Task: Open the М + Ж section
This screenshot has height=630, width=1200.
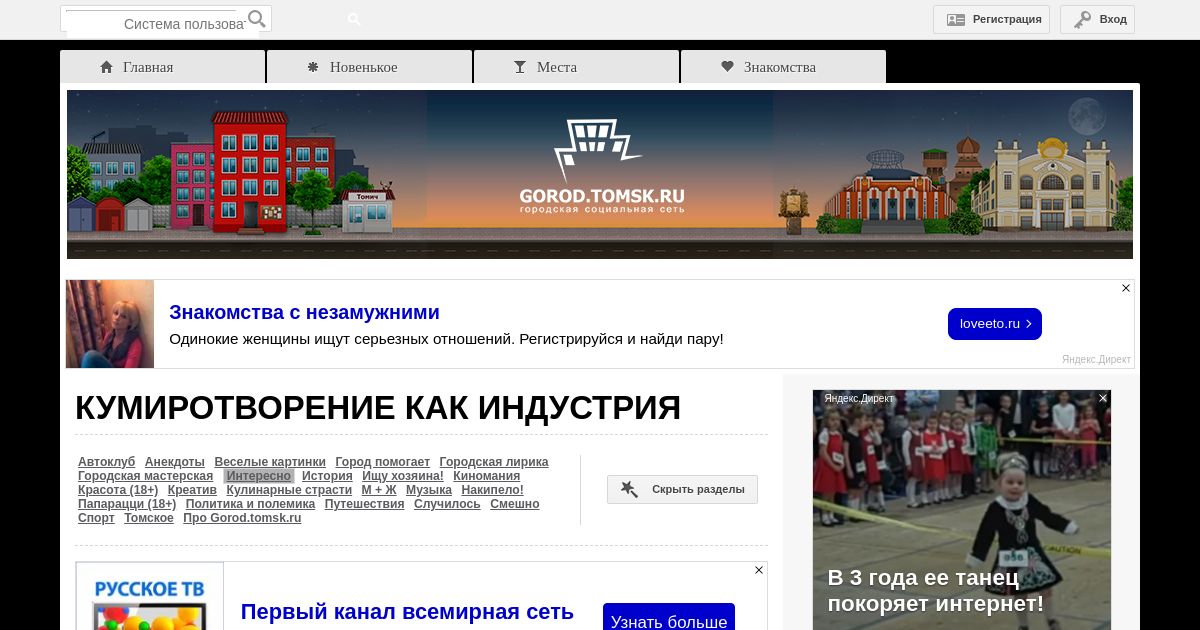Action: click(379, 490)
